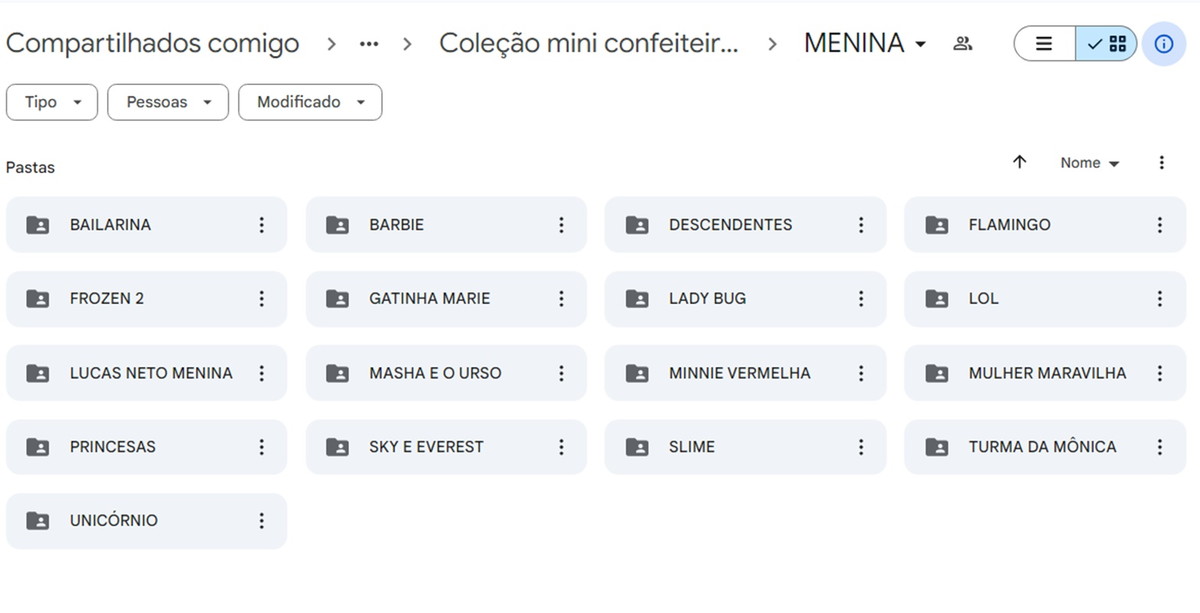Open more options for PRINCESAS folder

coord(261,447)
